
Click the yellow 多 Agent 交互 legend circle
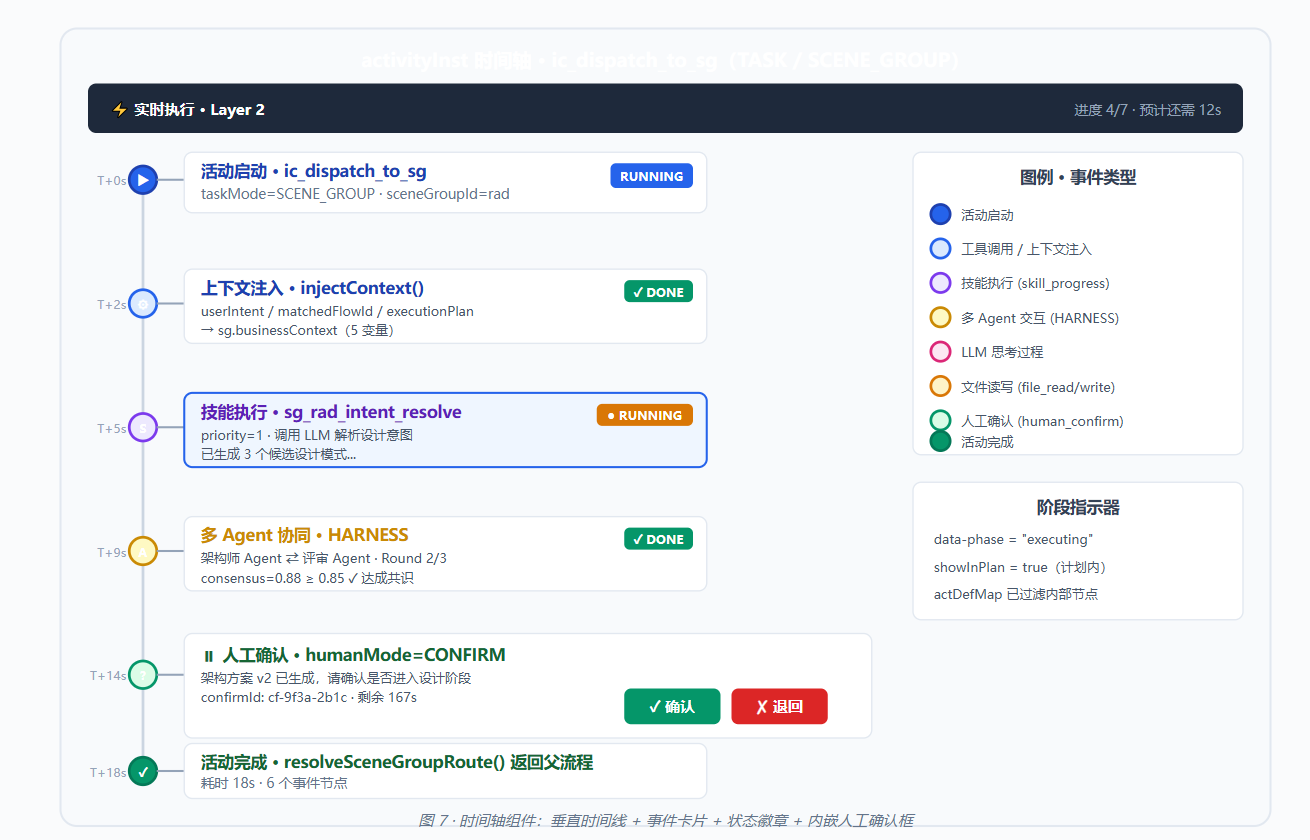940,317
